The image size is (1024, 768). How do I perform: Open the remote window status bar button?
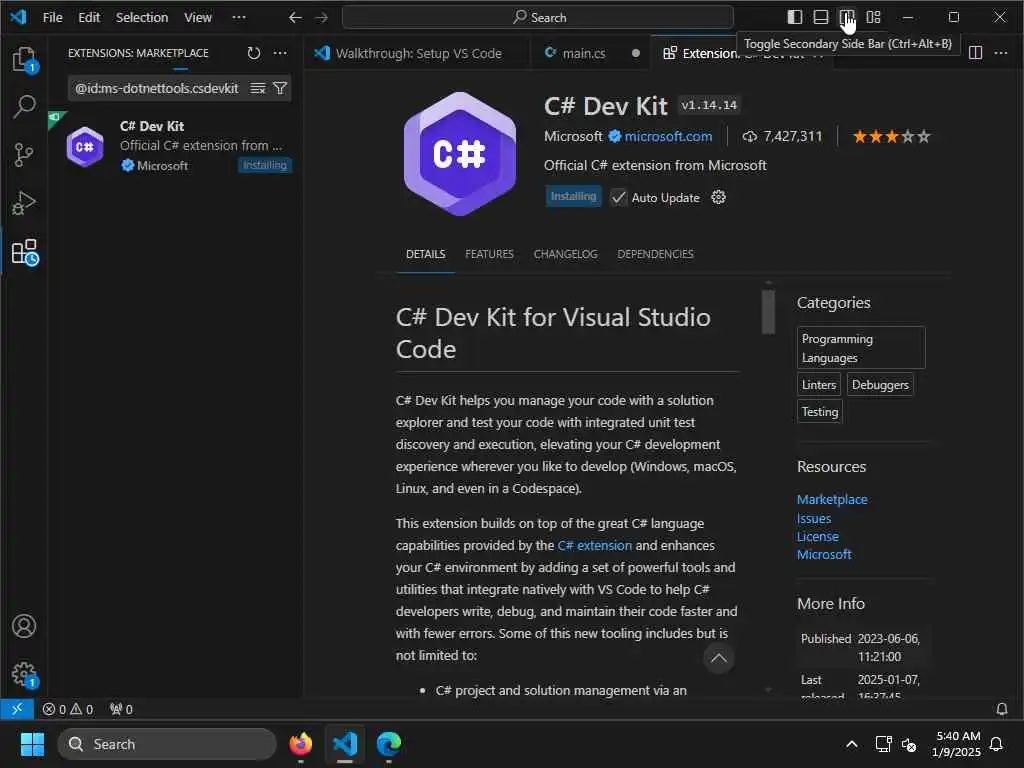(x=17, y=709)
